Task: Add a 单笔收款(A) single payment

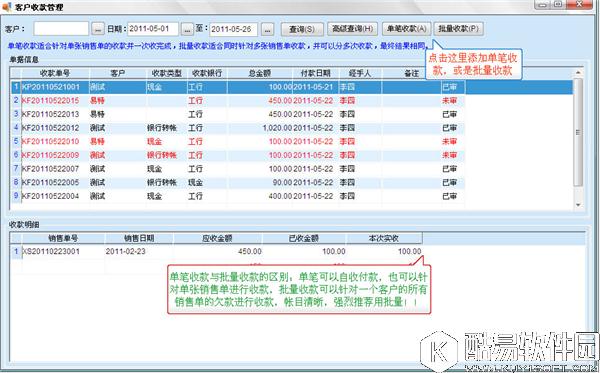Action: pyautogui.click(x=406, y=29)
